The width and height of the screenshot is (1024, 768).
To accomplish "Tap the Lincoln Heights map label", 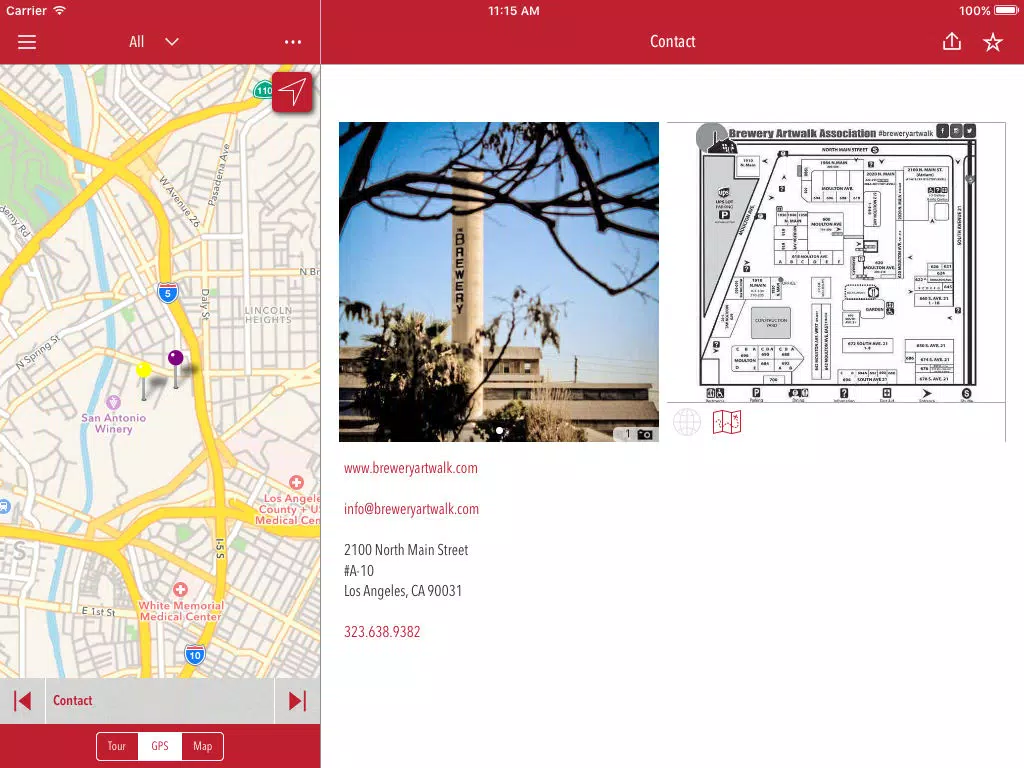I will point(268,315).
